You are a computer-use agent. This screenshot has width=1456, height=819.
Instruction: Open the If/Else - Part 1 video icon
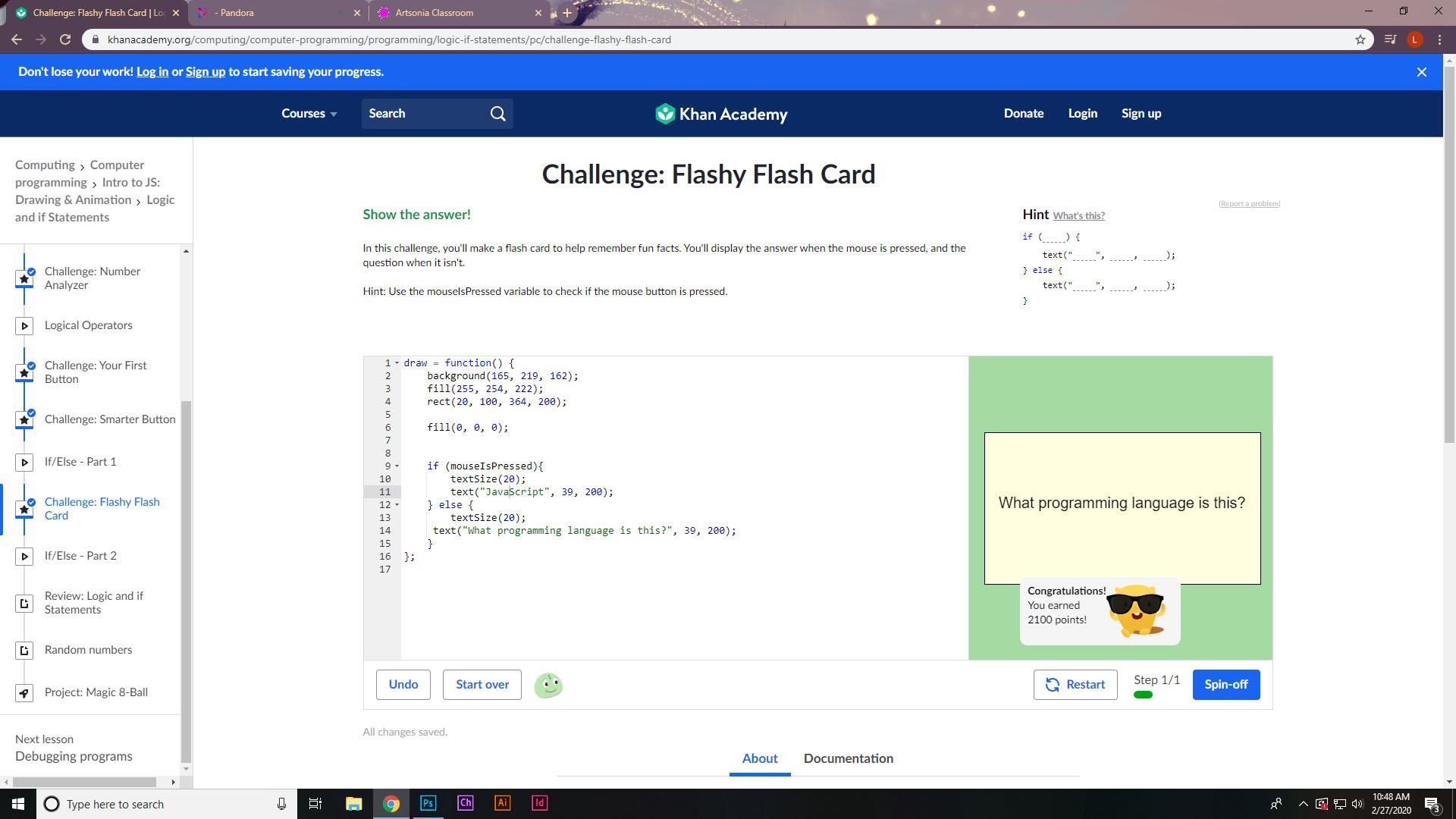[24, 463]
